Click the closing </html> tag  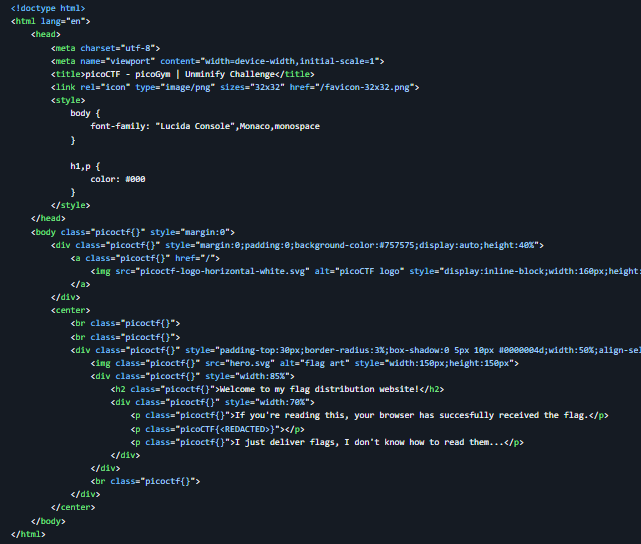pyautogui.click(x=28, y=535)
